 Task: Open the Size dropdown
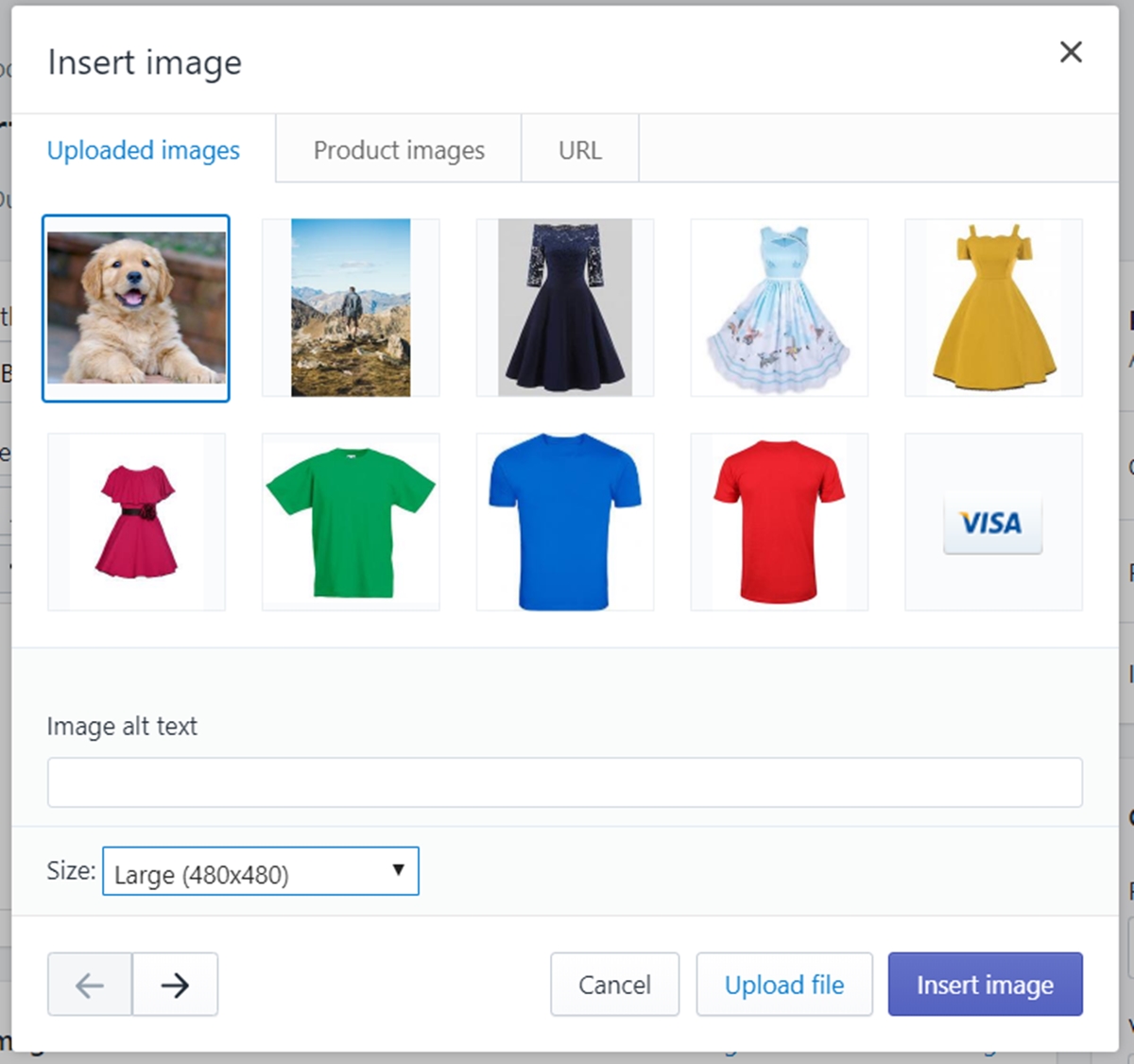tap(261, 871)
